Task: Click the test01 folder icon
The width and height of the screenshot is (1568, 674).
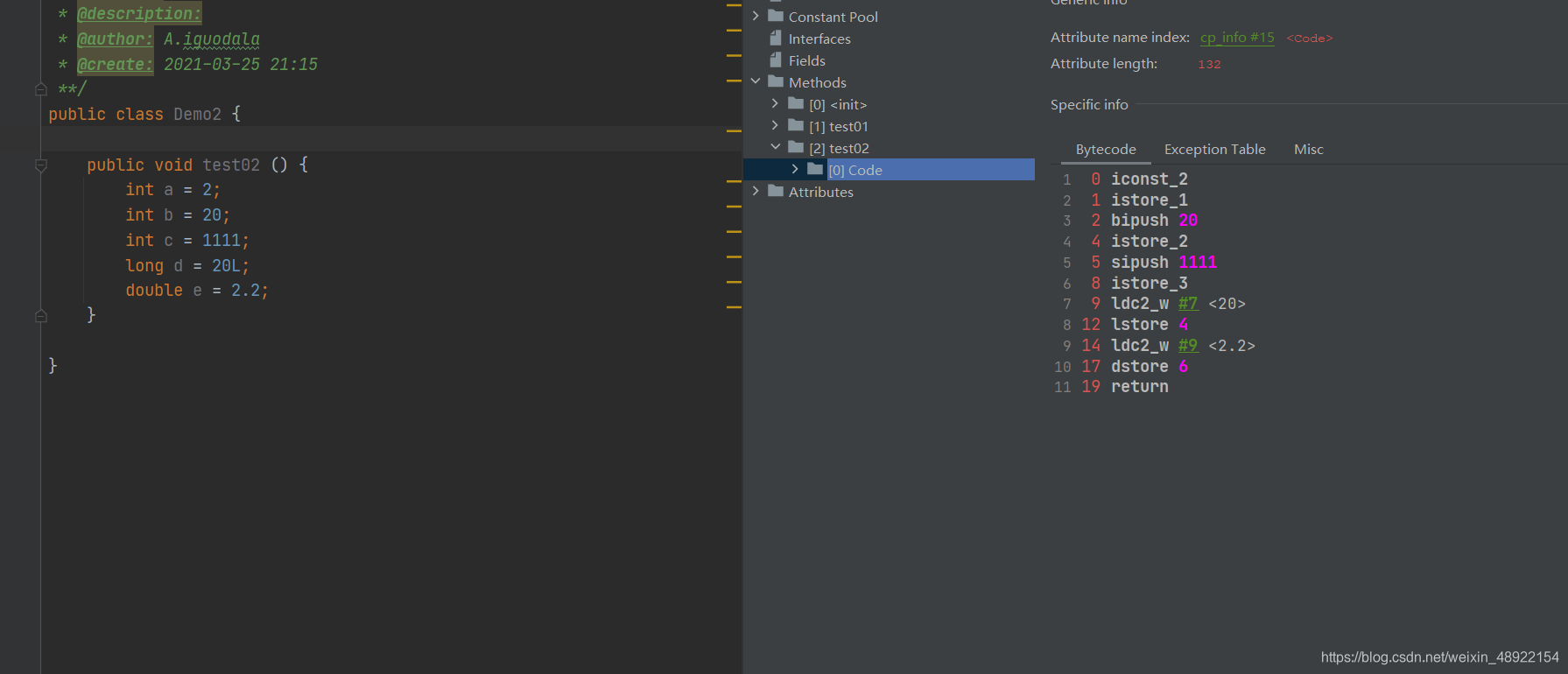Action: click(x=796, y=125)
